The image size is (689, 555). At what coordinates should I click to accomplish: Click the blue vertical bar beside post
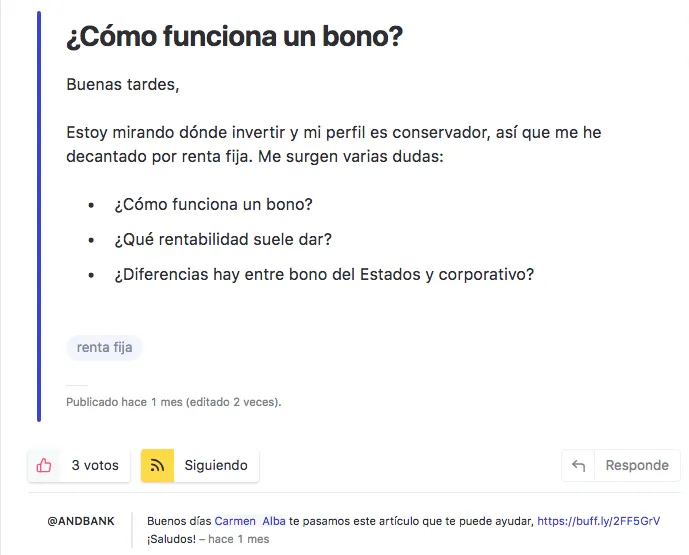point(39,216)
